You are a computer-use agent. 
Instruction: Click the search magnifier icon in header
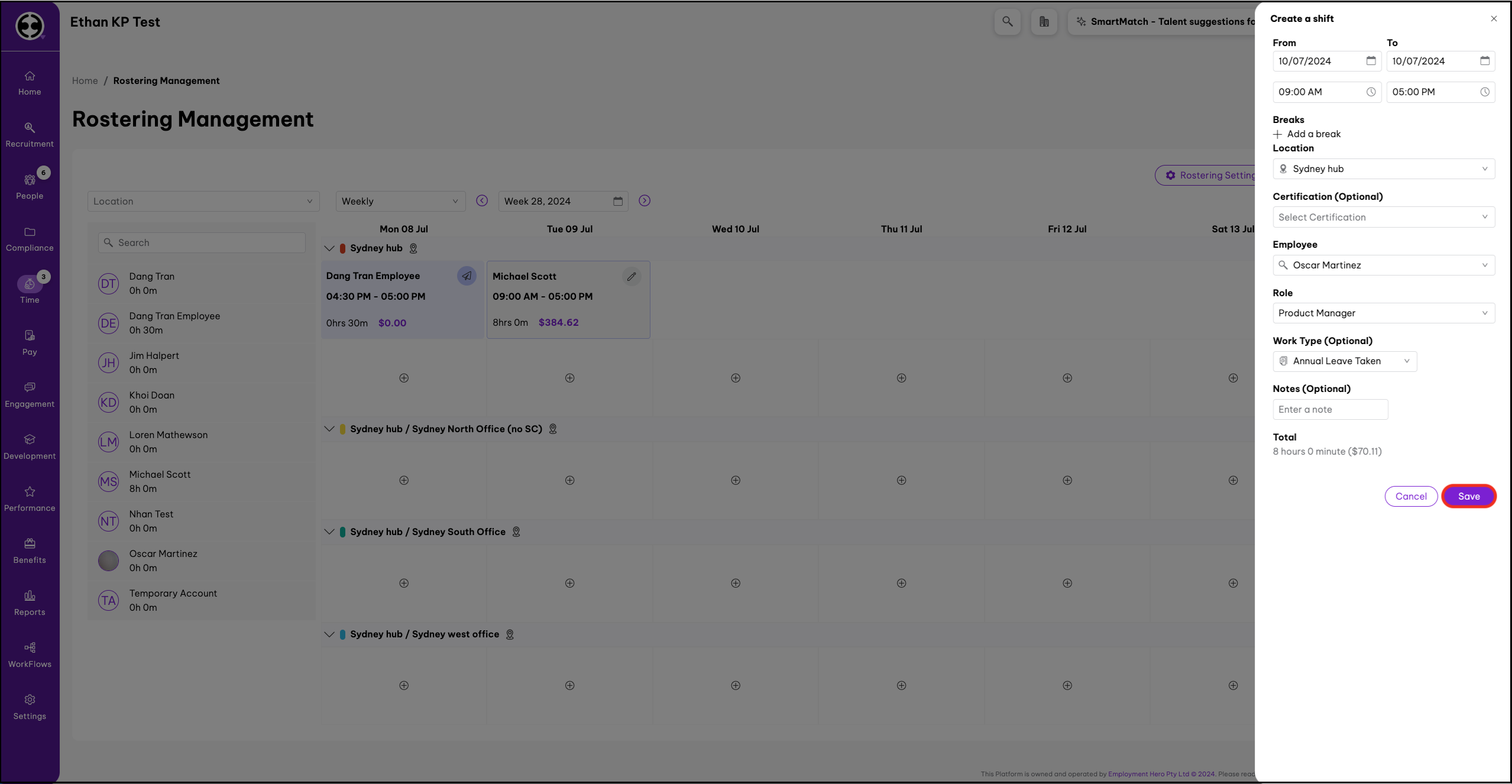point(1007,22)
